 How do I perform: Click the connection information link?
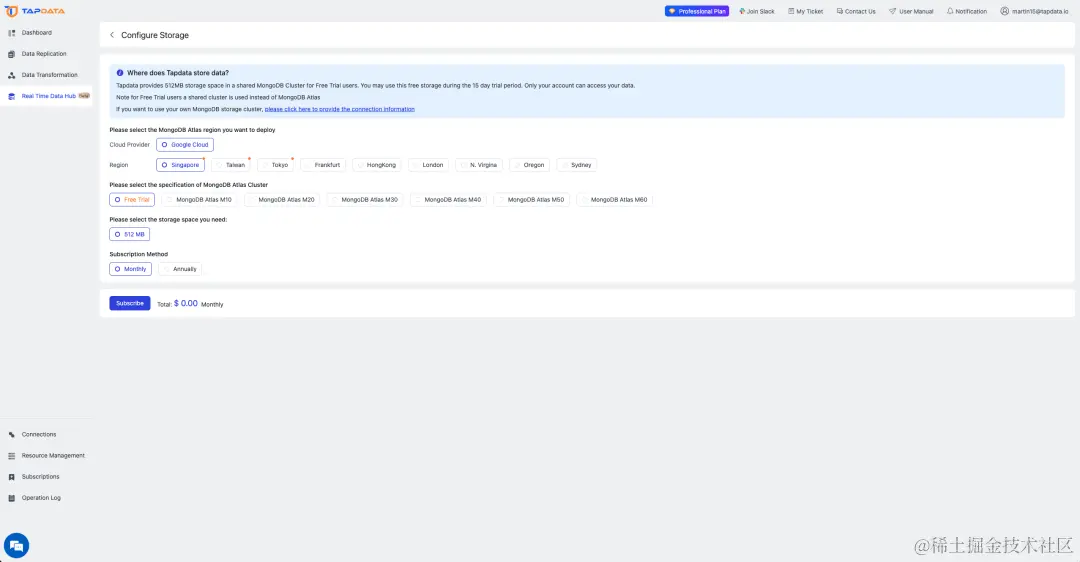(x=340, y=109)
